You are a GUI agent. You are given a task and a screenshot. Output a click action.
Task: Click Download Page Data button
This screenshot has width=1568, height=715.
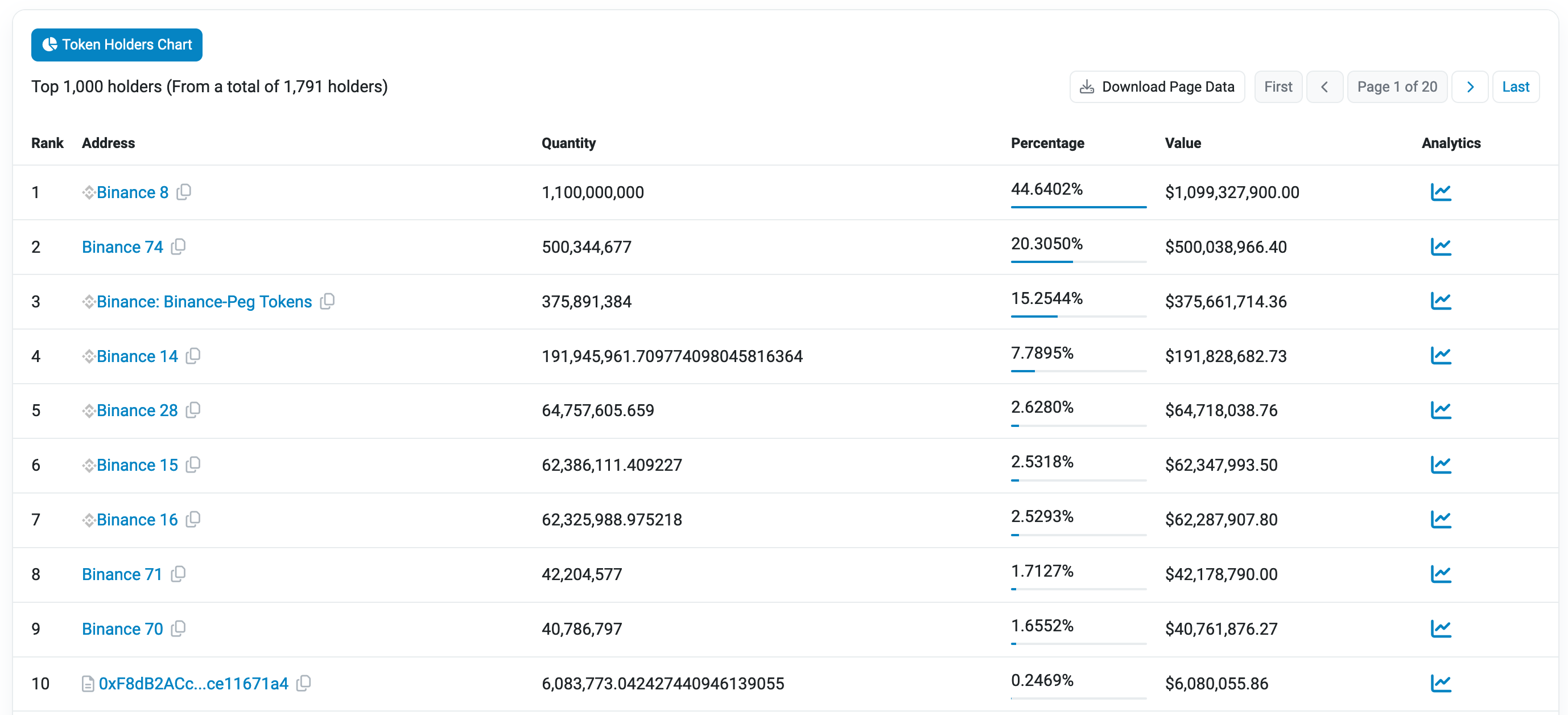pos(1157,87)
